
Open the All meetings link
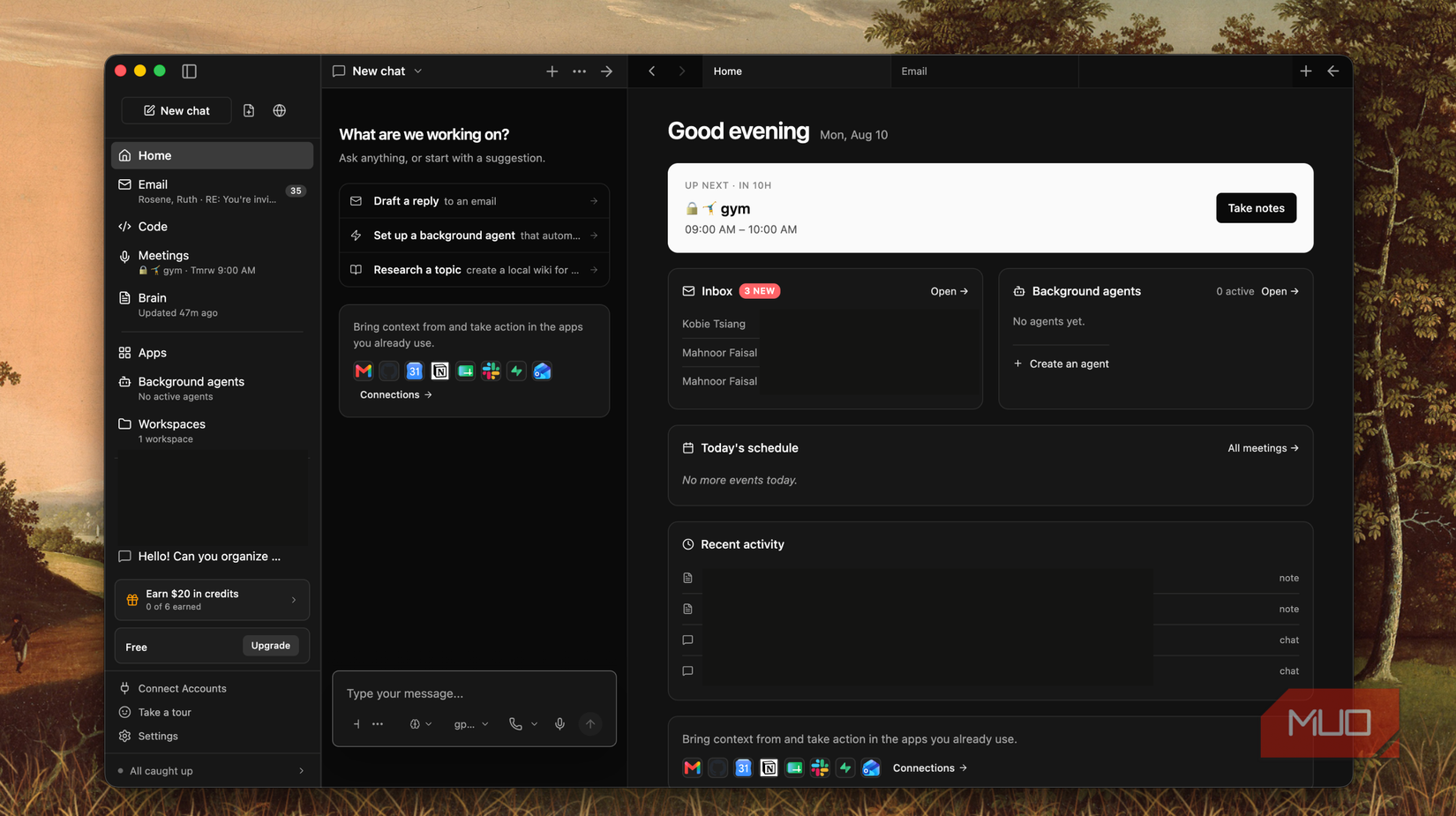[1263, 448]
